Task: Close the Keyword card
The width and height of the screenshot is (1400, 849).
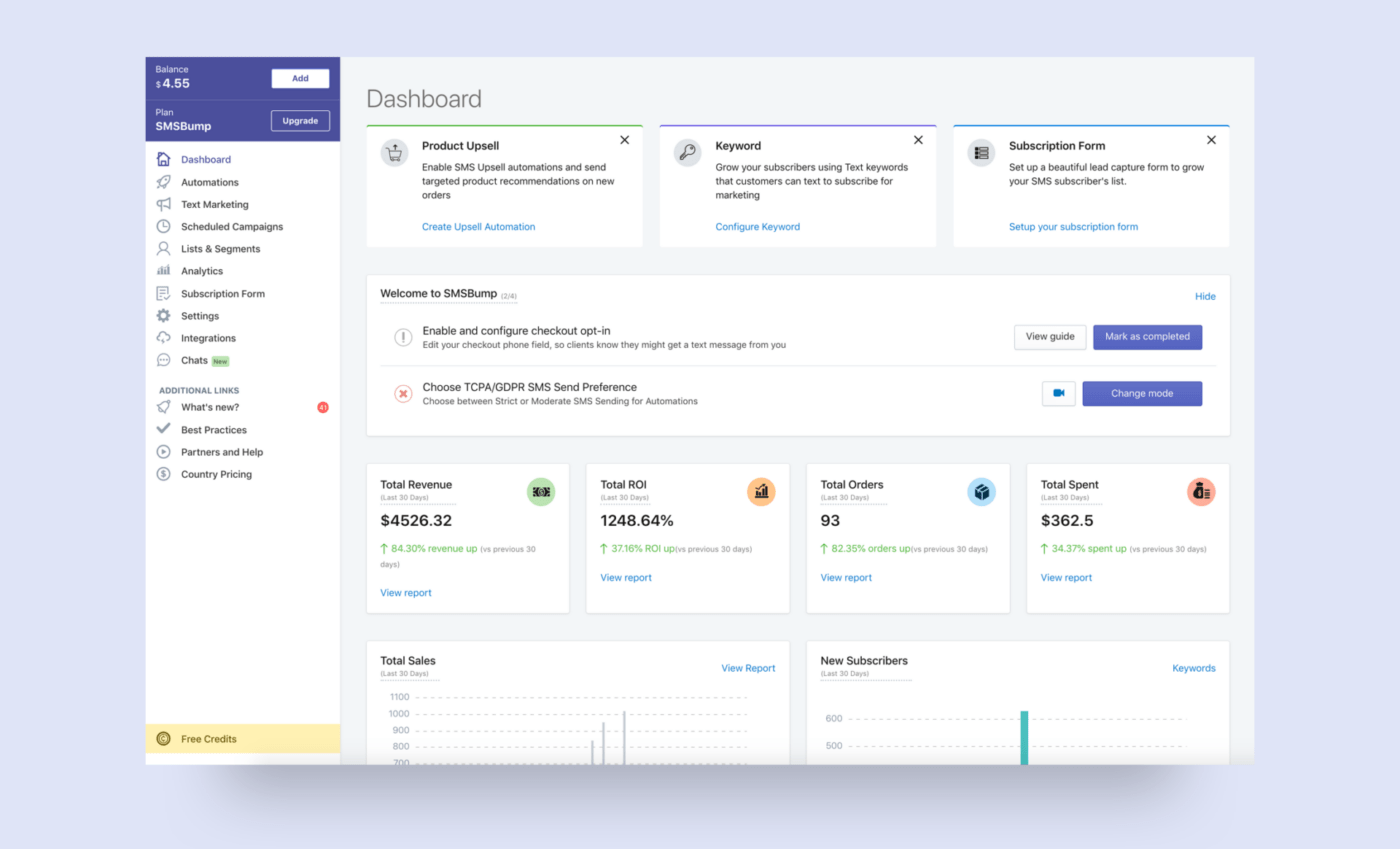Action: click(918, 140)
